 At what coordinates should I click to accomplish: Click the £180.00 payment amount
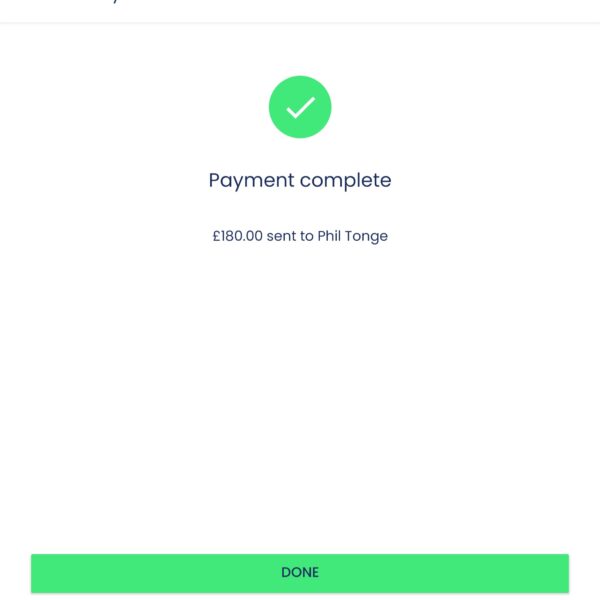[x=237, y=237]
